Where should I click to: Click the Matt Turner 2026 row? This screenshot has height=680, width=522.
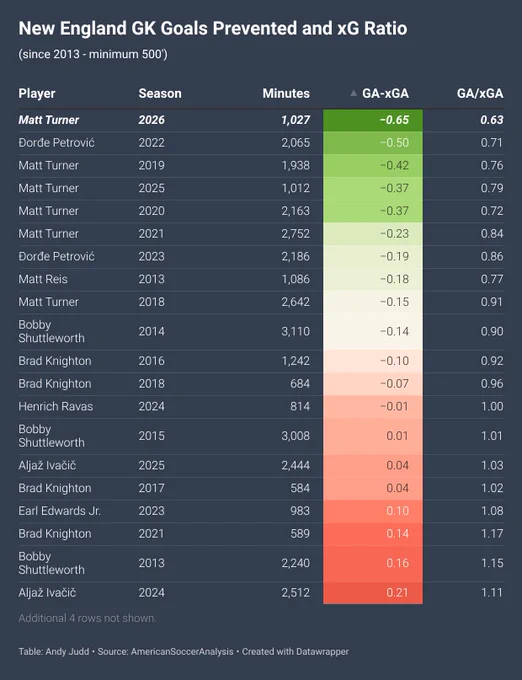[x=261, y=120]
